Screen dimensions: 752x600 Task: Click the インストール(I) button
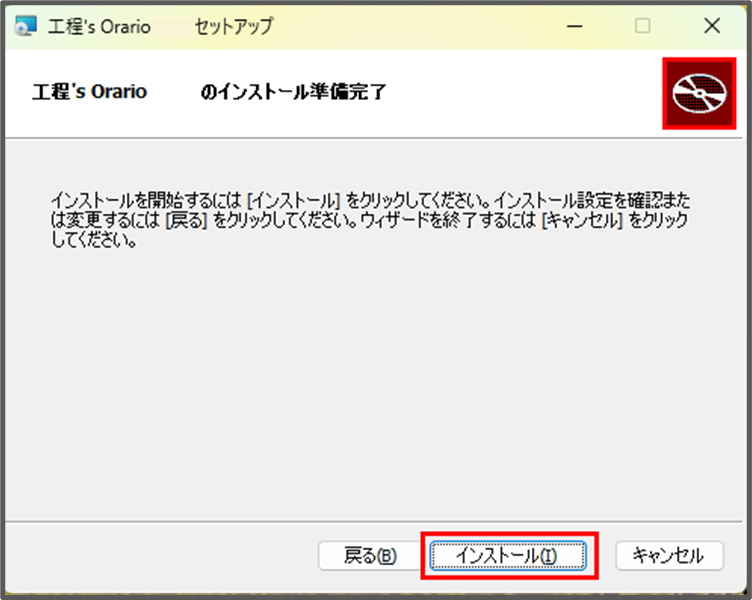(508, 556)
